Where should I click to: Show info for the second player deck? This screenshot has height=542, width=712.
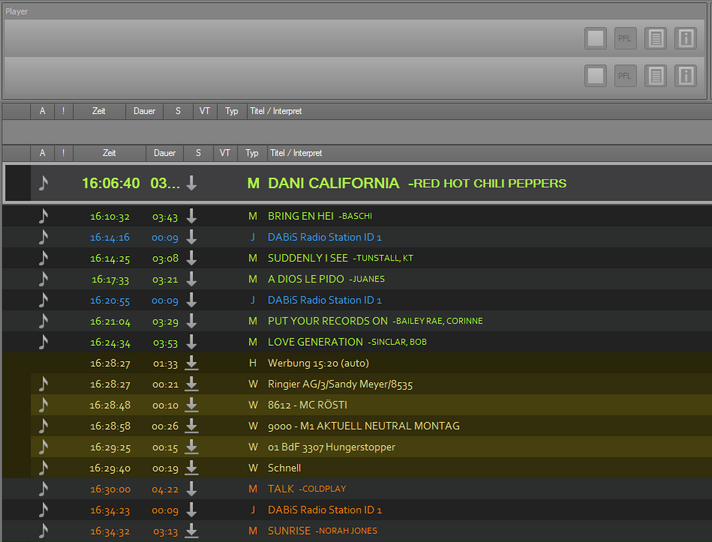point(686,76)
